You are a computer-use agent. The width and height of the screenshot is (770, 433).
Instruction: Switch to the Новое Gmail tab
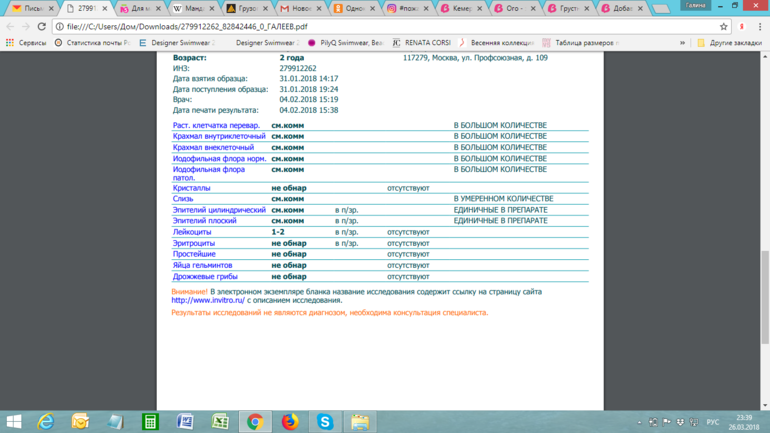pyautogui.click(x=298, y=8)
